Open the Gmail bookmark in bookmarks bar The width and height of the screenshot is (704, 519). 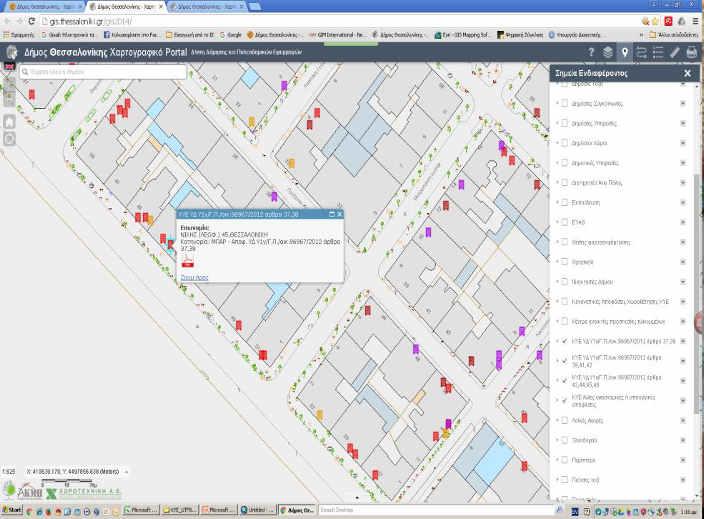pyautogui.click(x=68, y=35)
